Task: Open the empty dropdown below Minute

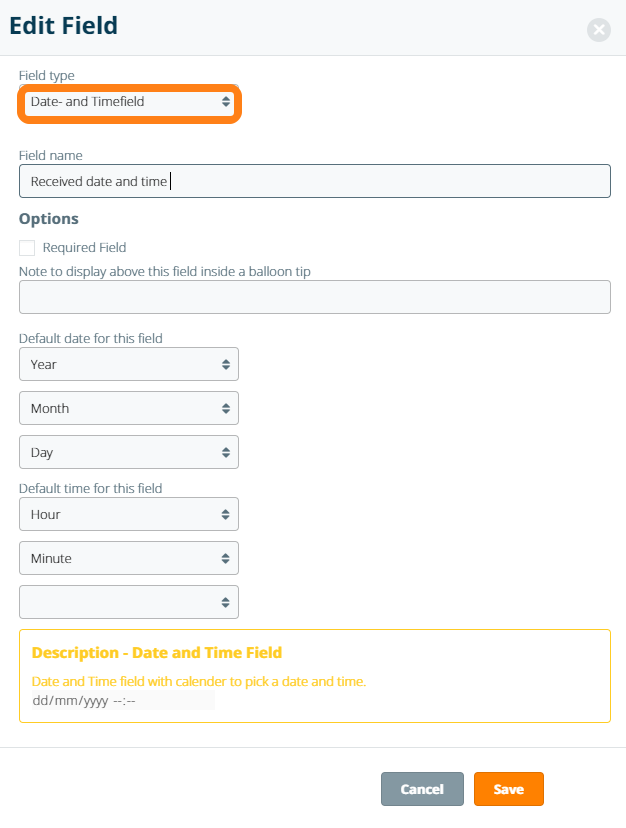Action: click(129, 603)
